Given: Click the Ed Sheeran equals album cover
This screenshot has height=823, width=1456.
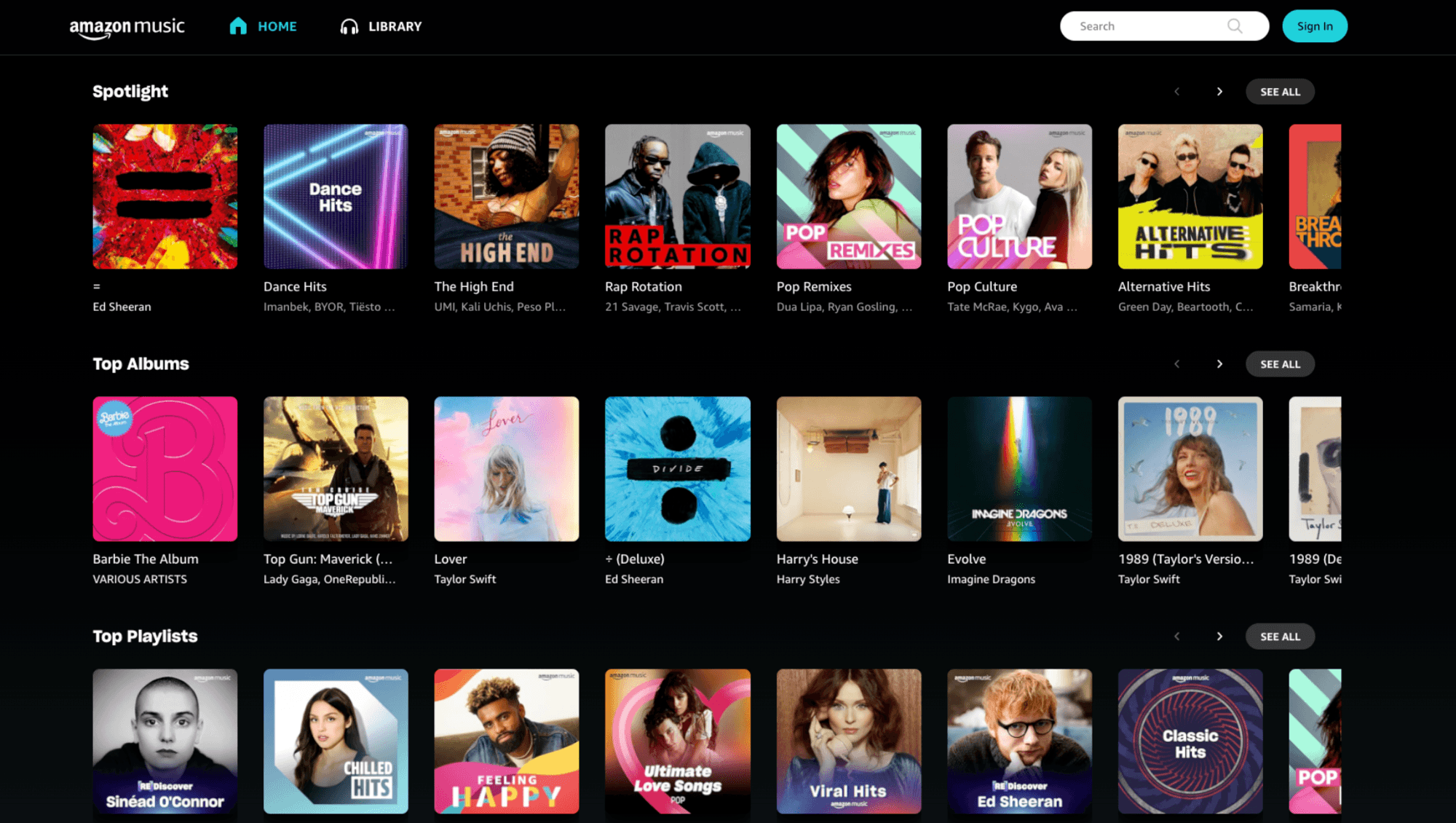Looking at the screenshot, I should (x=165, y=196).
